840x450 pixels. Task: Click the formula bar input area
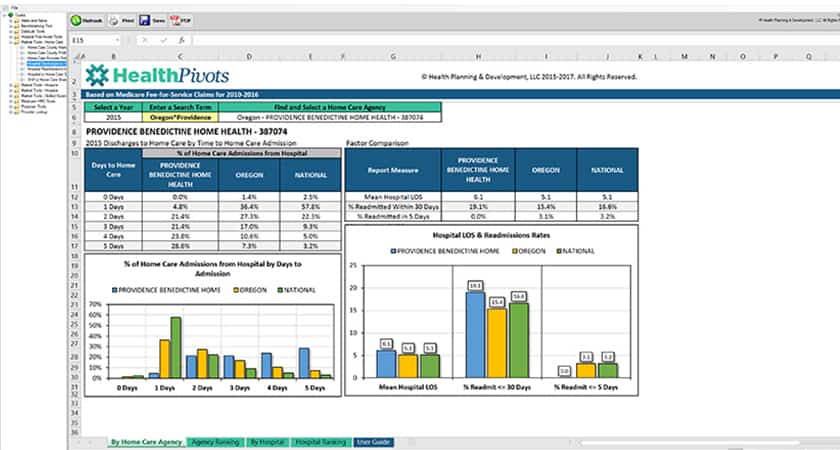pos(514,40)
